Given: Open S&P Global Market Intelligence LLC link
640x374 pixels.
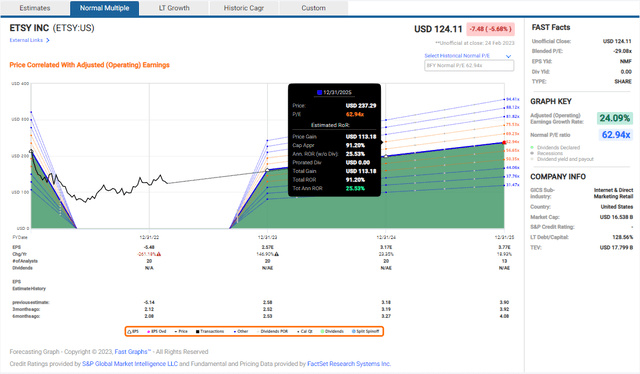Looking at the screenshot, I should [x=130, y=364].
